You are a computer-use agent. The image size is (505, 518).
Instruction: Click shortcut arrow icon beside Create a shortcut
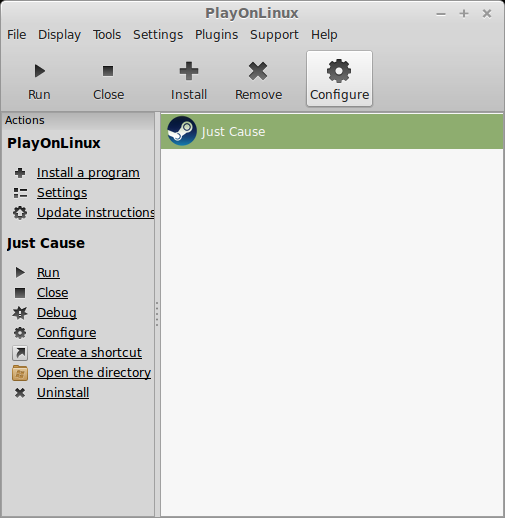coord(20,353)
